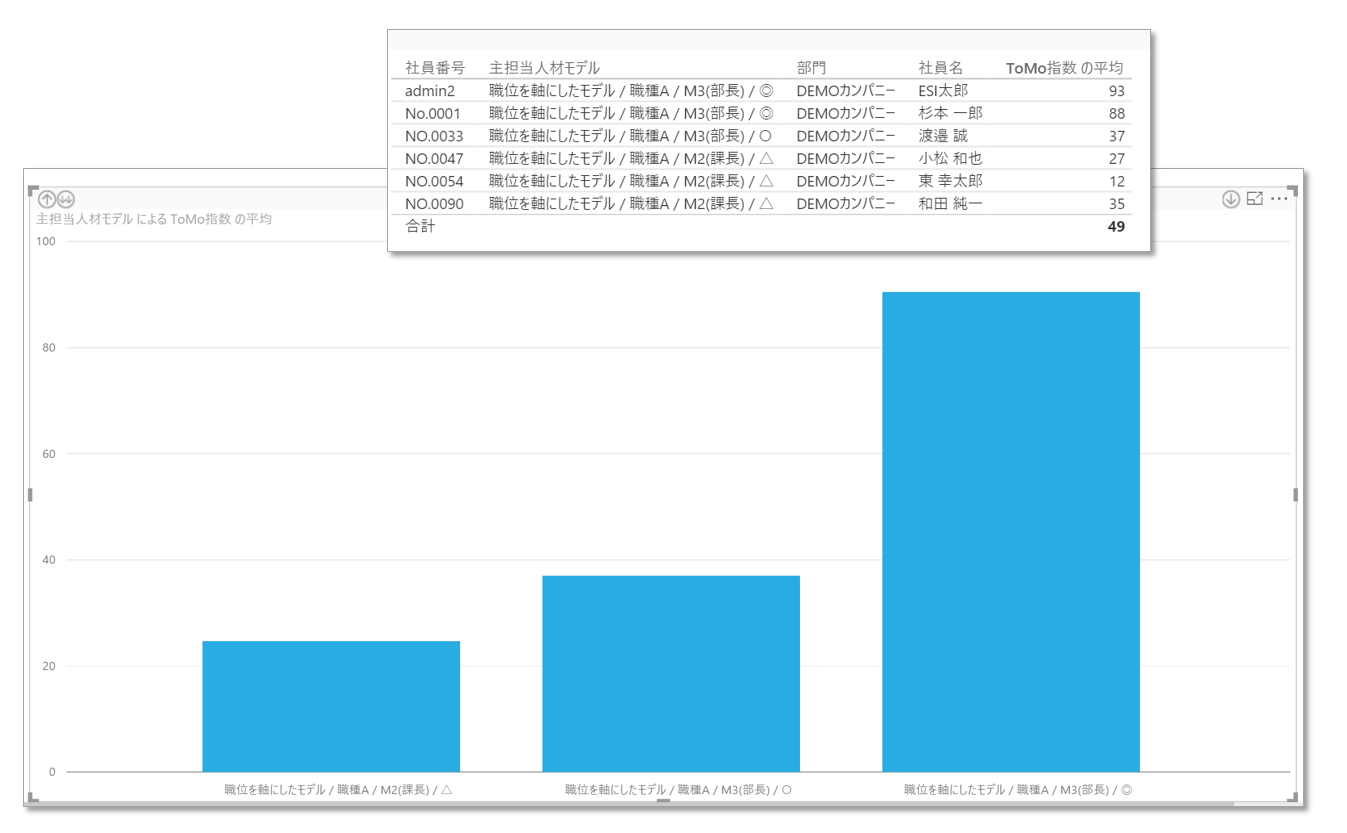Screen dimensions: 1347x833
Task: Click the ToMo value 35
Action: (1116, 203)
